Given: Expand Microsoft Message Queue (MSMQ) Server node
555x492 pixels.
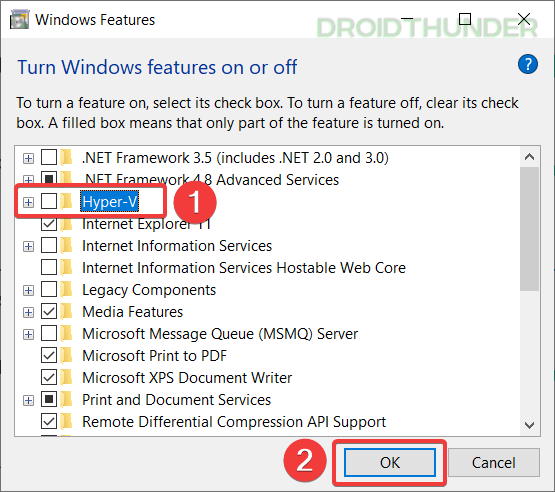Looking at the screenshot, I should pos(28,334).
